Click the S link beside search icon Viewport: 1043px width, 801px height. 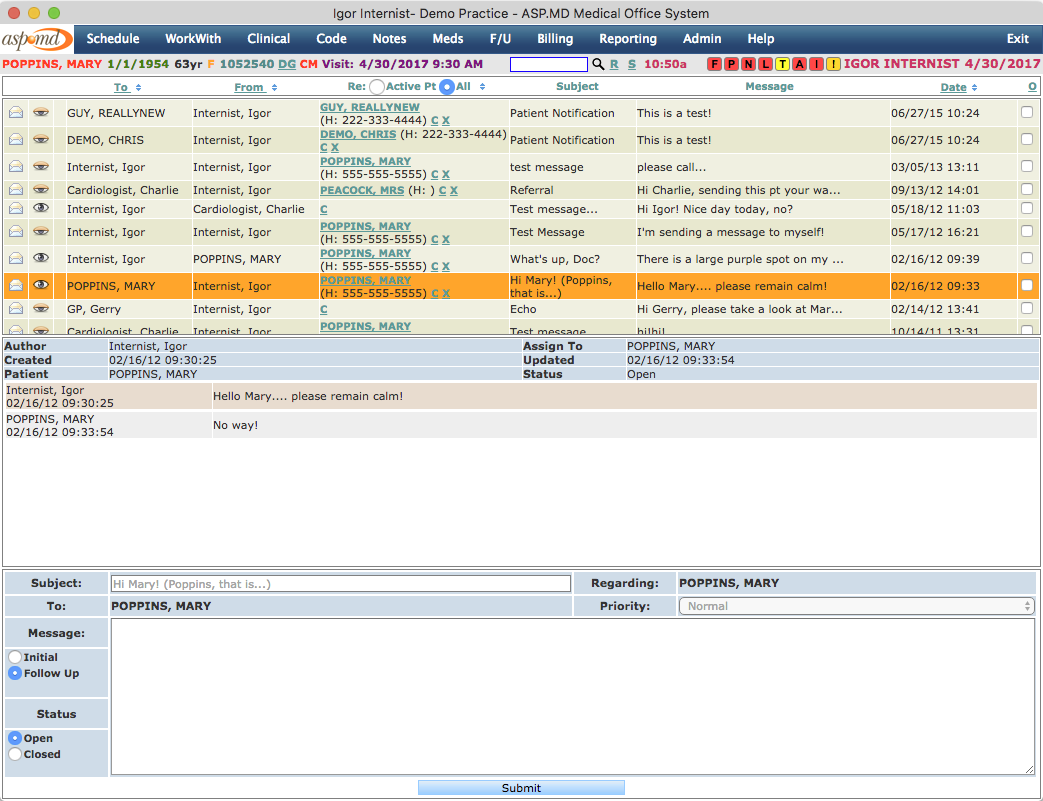632,65
